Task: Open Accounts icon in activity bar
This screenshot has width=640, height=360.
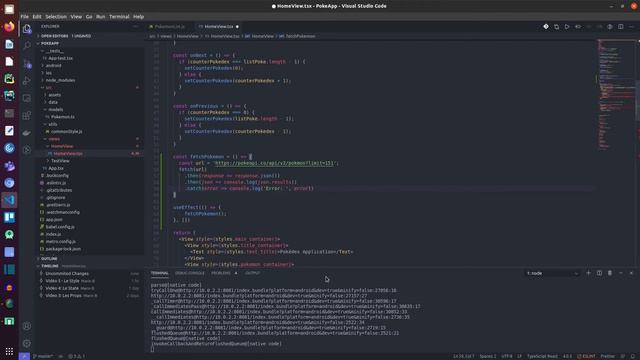Action: click(27, 326)
